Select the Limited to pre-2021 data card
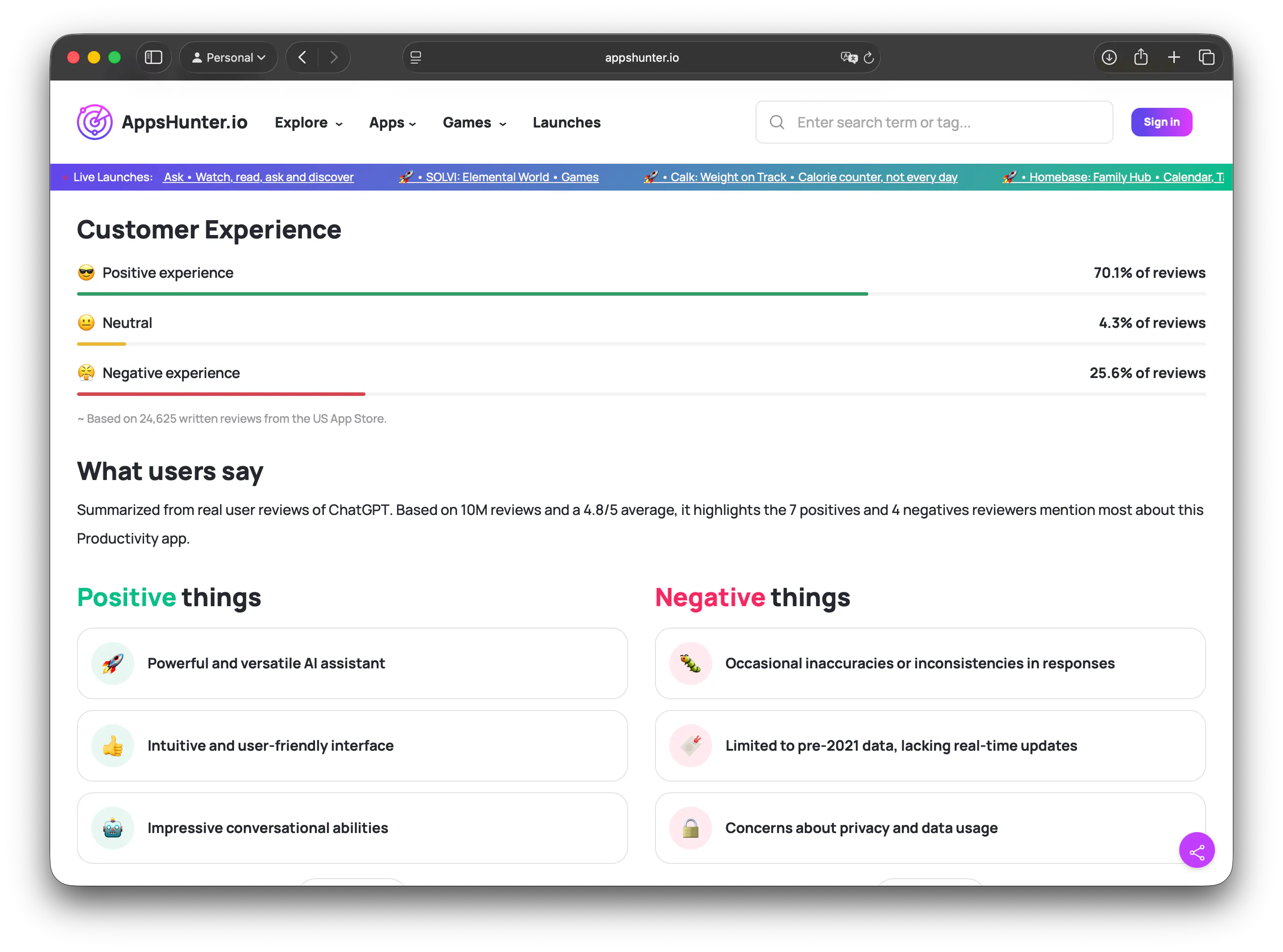 (x=930, y=746)
